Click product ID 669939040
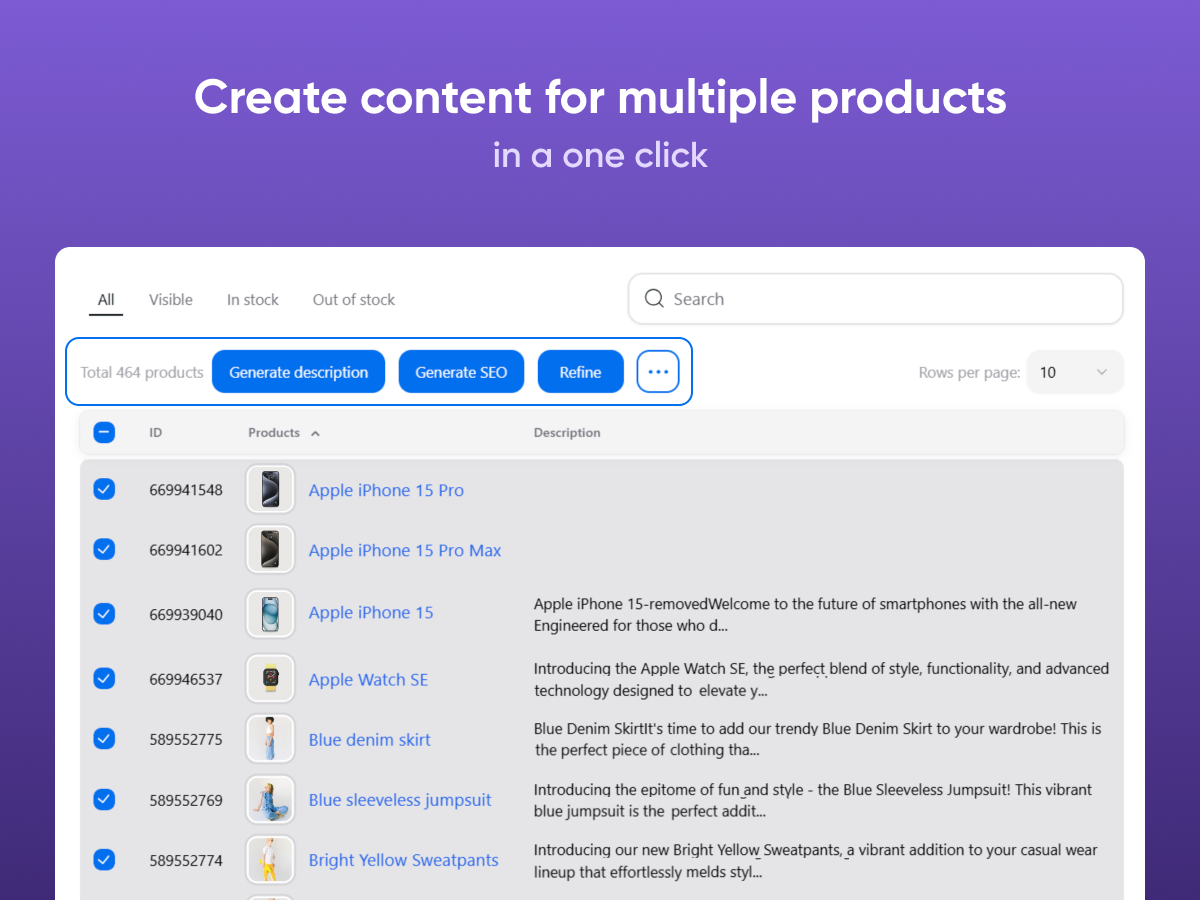The image size is (1200, 900). 186,614
